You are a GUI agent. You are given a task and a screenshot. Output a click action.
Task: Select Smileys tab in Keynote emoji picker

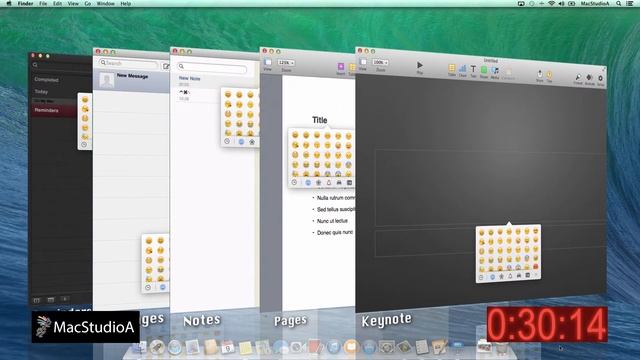coord(492,277)
